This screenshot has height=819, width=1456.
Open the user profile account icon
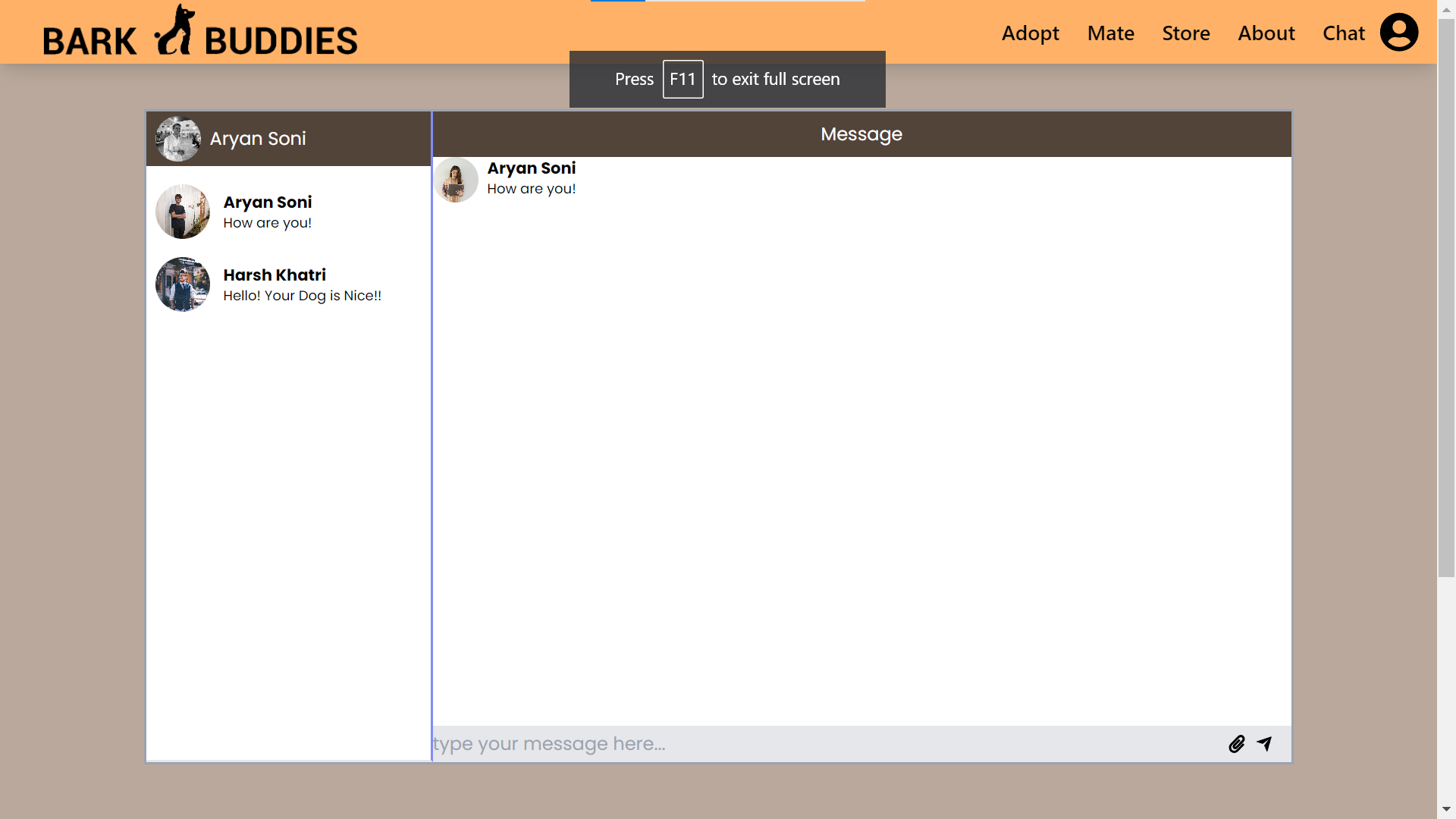[x=1398, y=33]
